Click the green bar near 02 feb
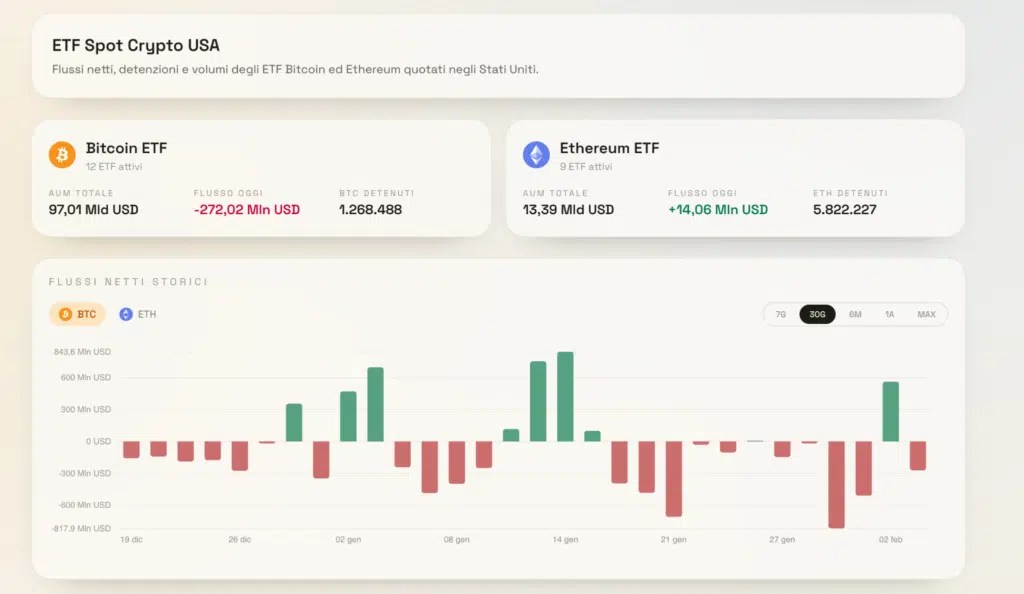 [890, 411]
